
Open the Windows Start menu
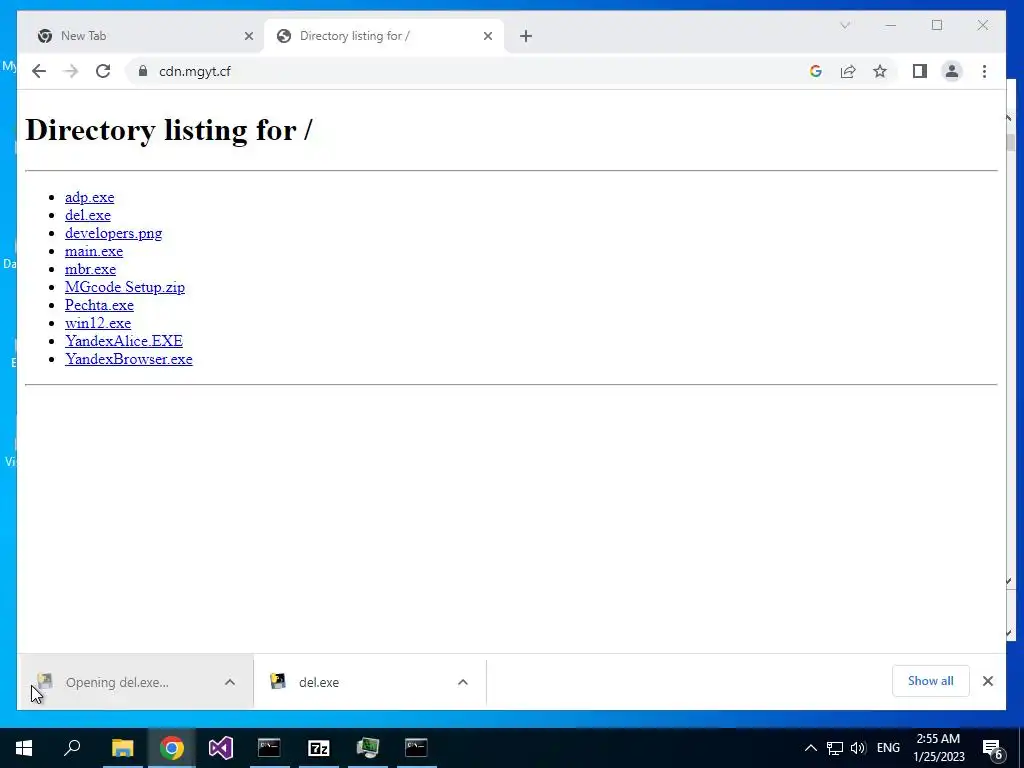pos(24,748)
